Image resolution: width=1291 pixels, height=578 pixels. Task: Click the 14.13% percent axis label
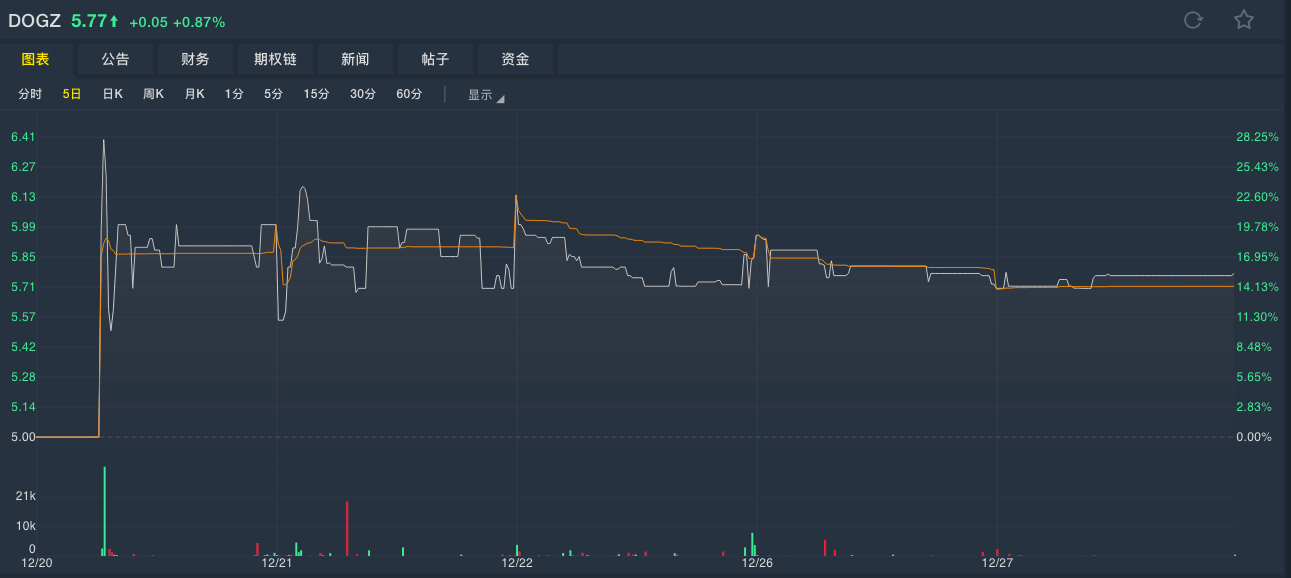(1258, 287)
